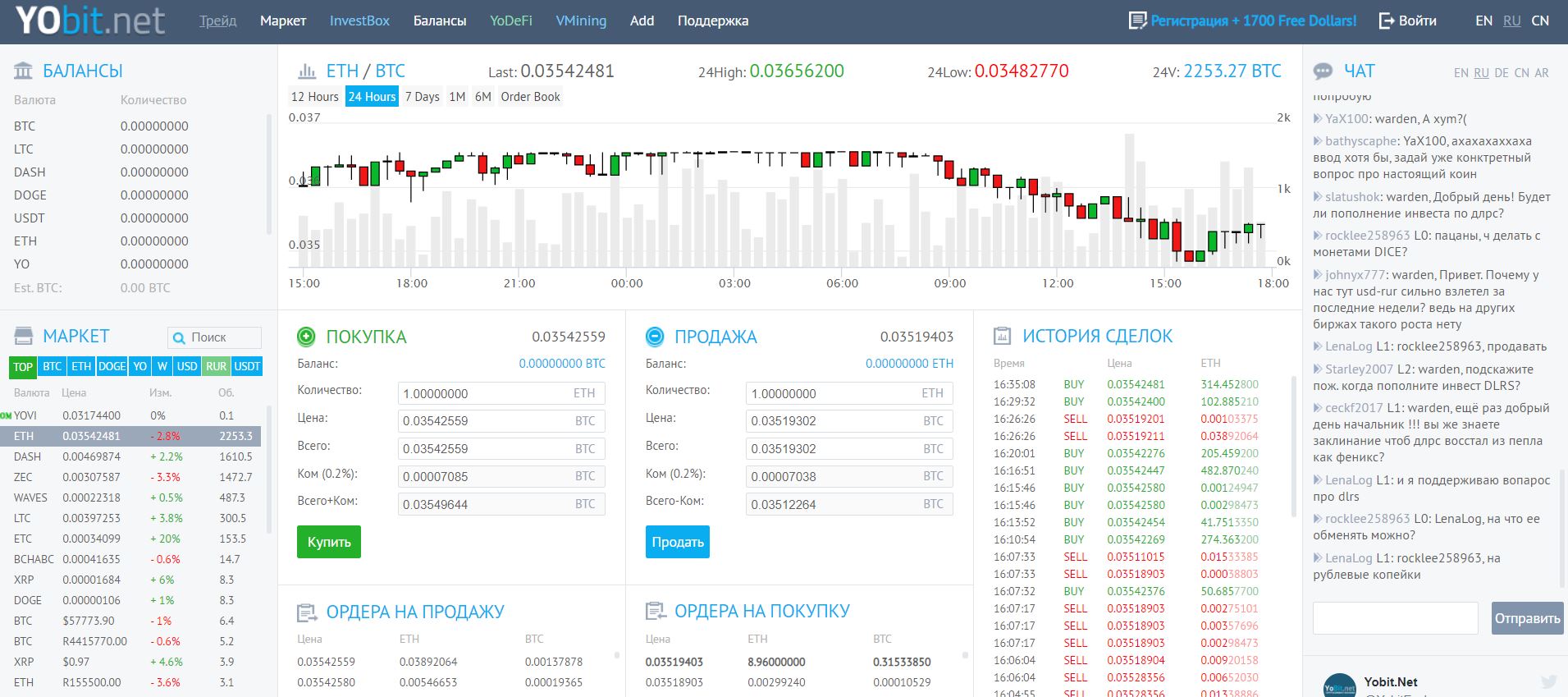Screen dimensions: 1568x697
Task: Click the YObit.net logo
Action: click(90, 21)
